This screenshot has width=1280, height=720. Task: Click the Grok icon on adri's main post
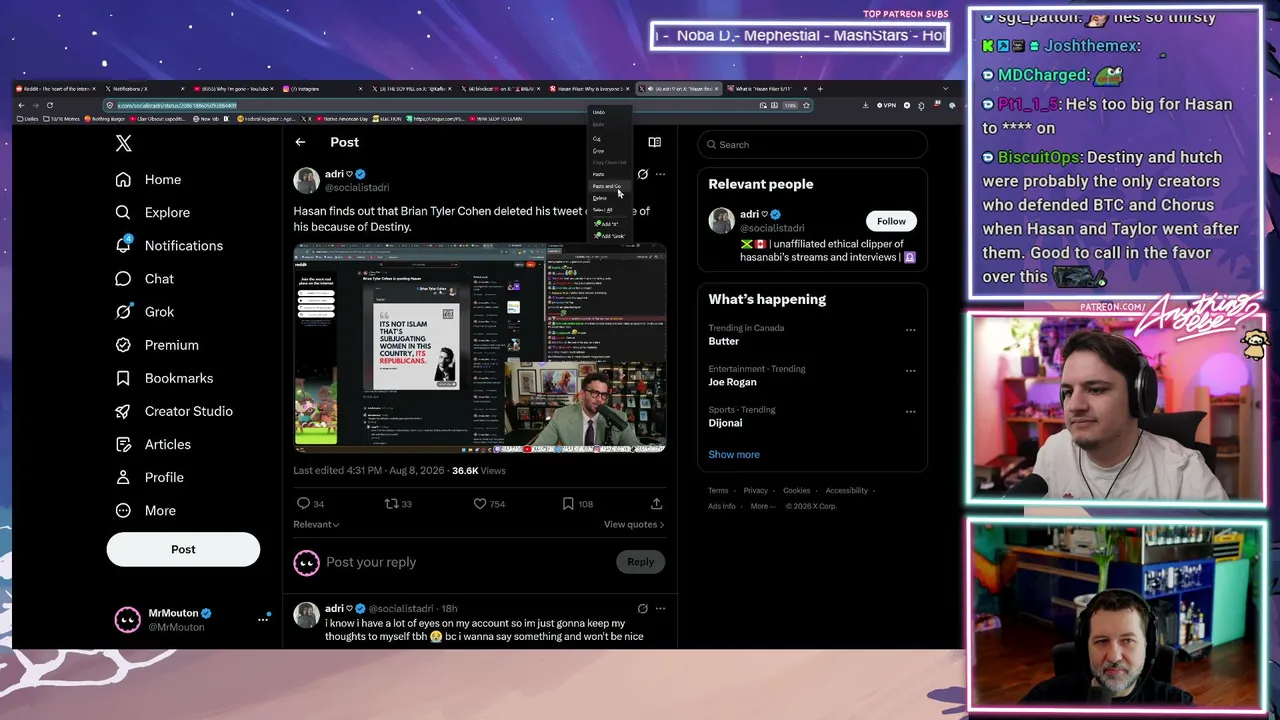[642, 174]
